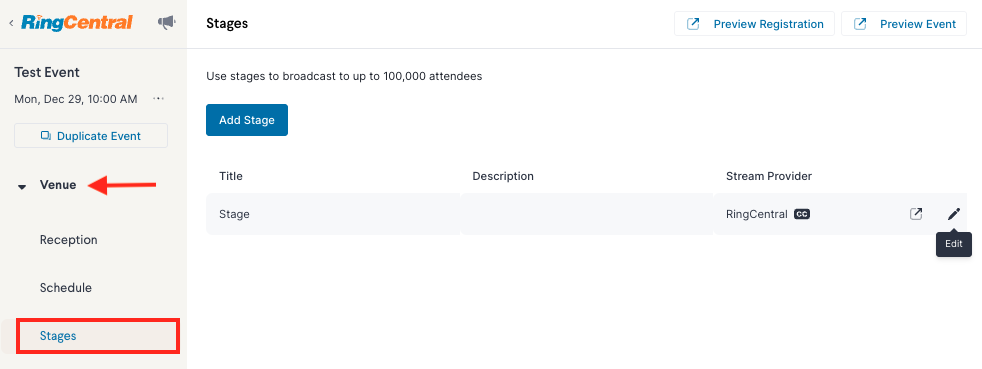Open the megaphone announcements icon

(x=167, y=23)
